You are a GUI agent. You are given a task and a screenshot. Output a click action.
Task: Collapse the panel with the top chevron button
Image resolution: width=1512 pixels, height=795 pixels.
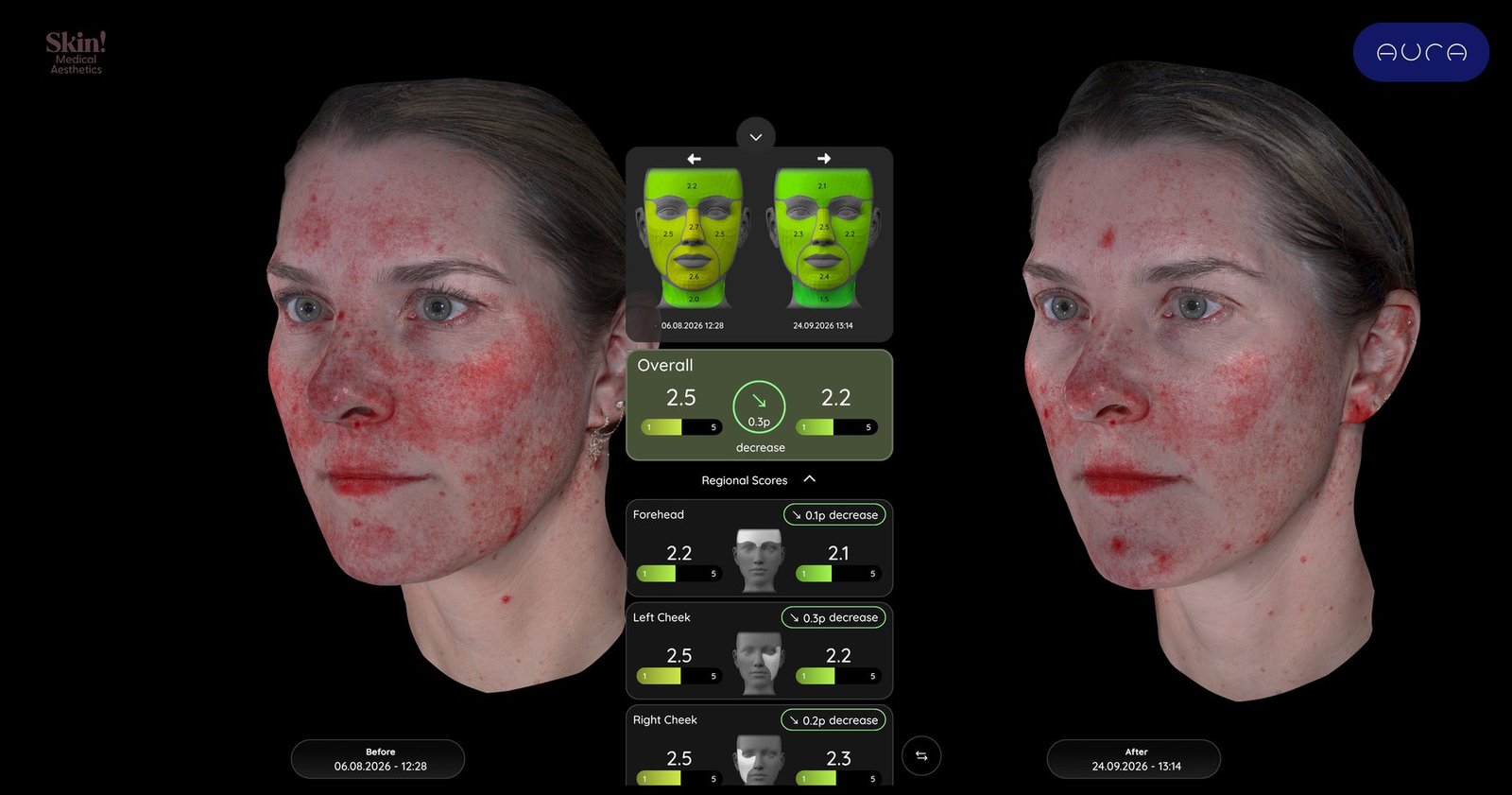point(756,137)
